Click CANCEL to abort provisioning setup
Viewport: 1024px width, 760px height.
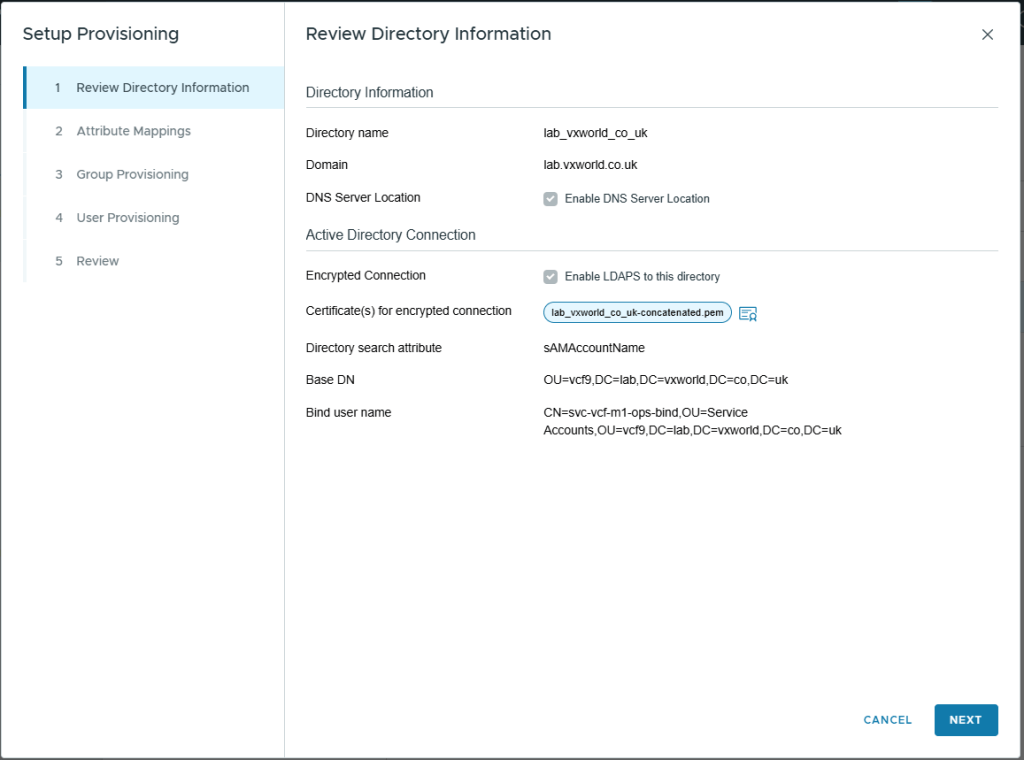(887, 720)
